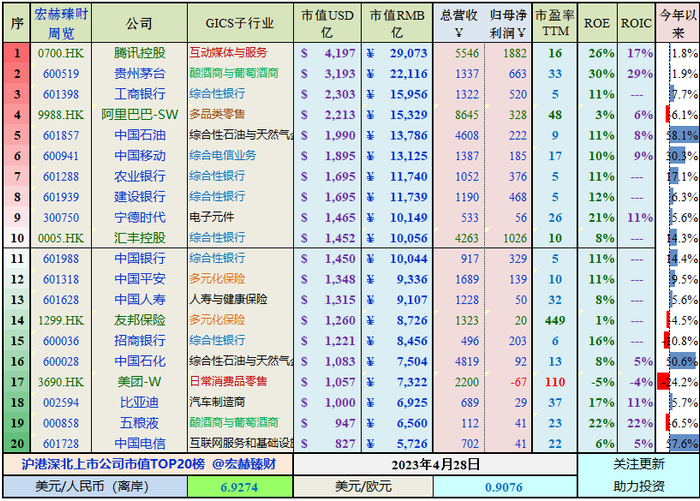Select the 美元/人民币（离岸）label cell
700x501 pixels.
pos(95,487)
